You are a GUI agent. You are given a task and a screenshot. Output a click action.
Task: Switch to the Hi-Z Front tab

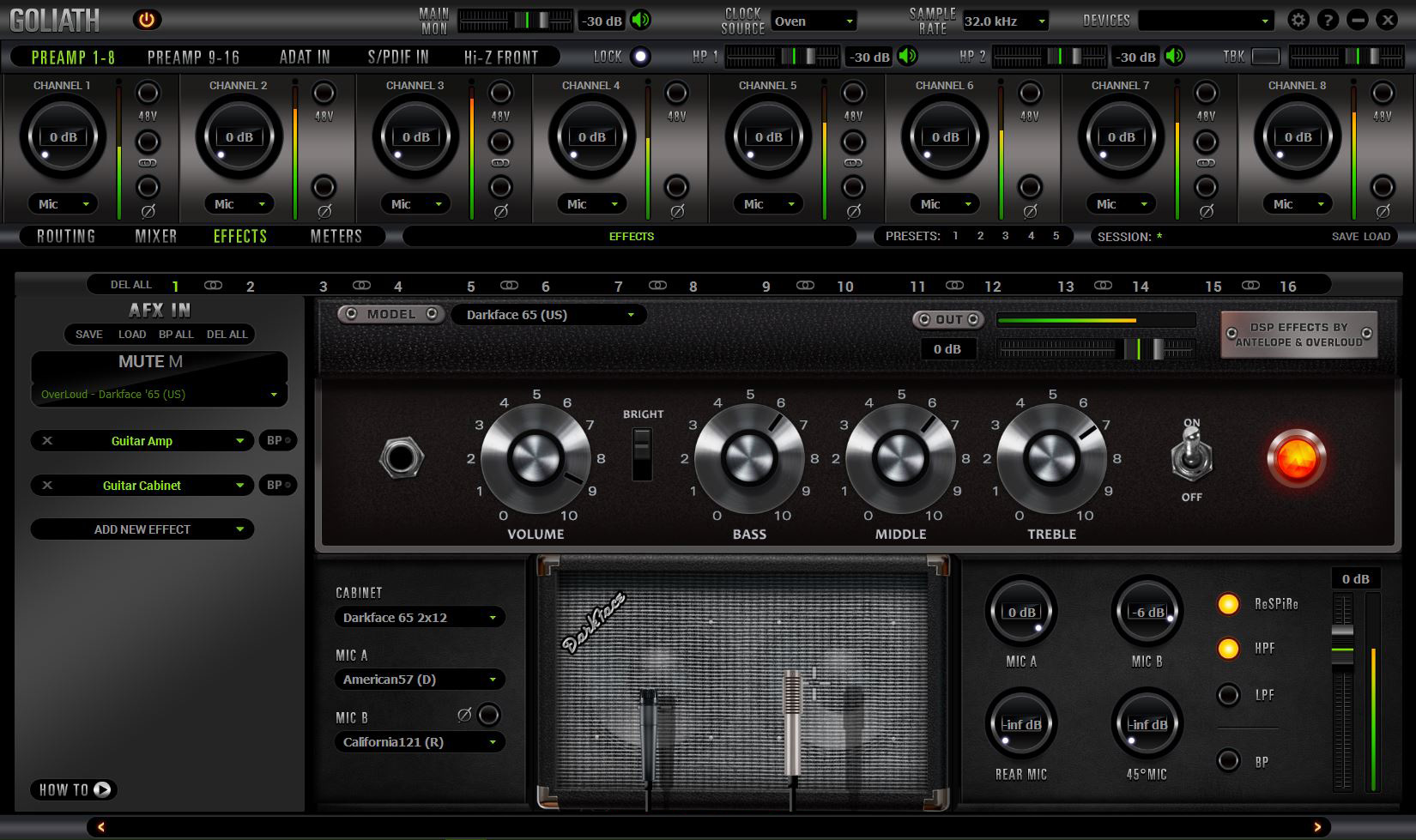(x=501, y=57)
